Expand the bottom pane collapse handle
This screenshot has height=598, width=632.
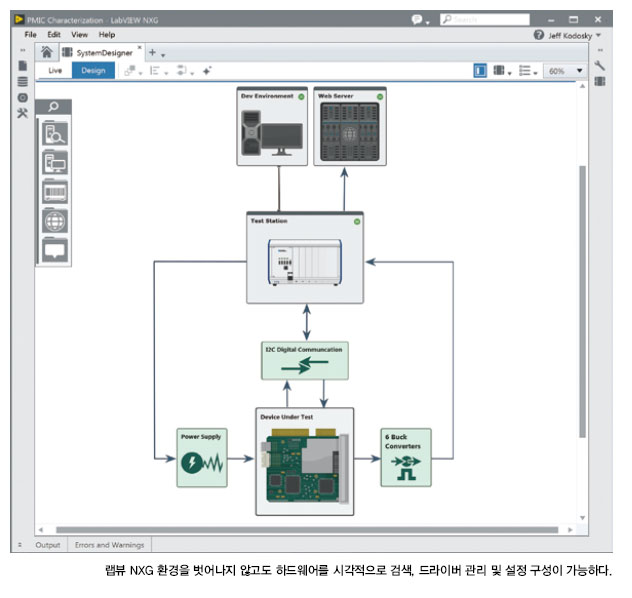pyautogui.click(x=19, y=545)
